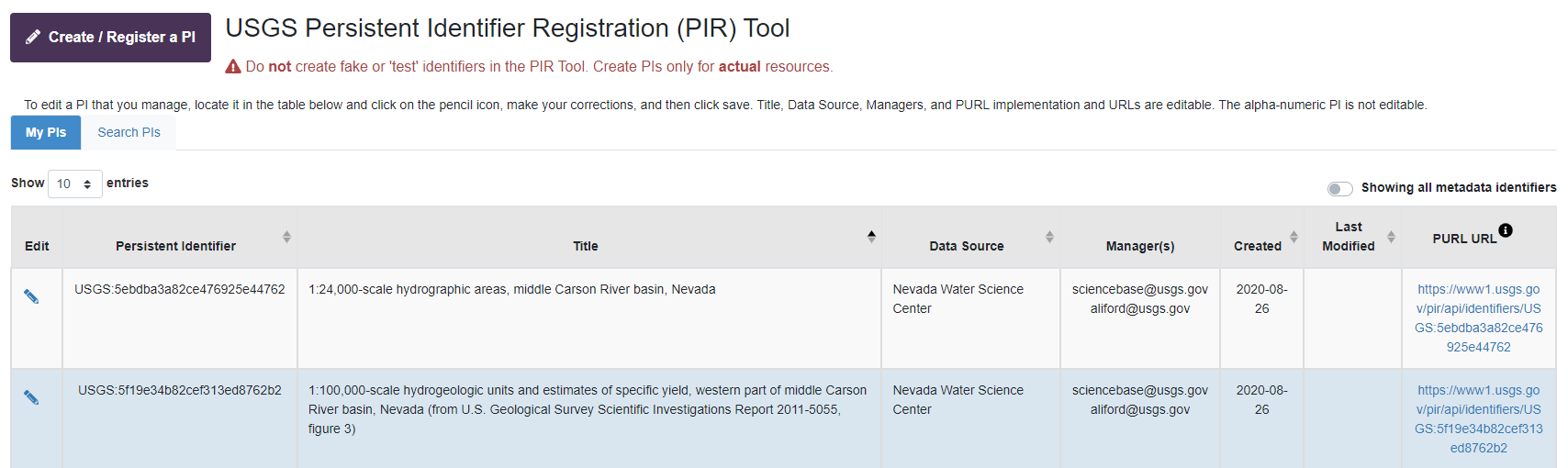Viewport: 1568px width, 468px height.
Task: Select the My PIs tab
Action: click(46, 132)
